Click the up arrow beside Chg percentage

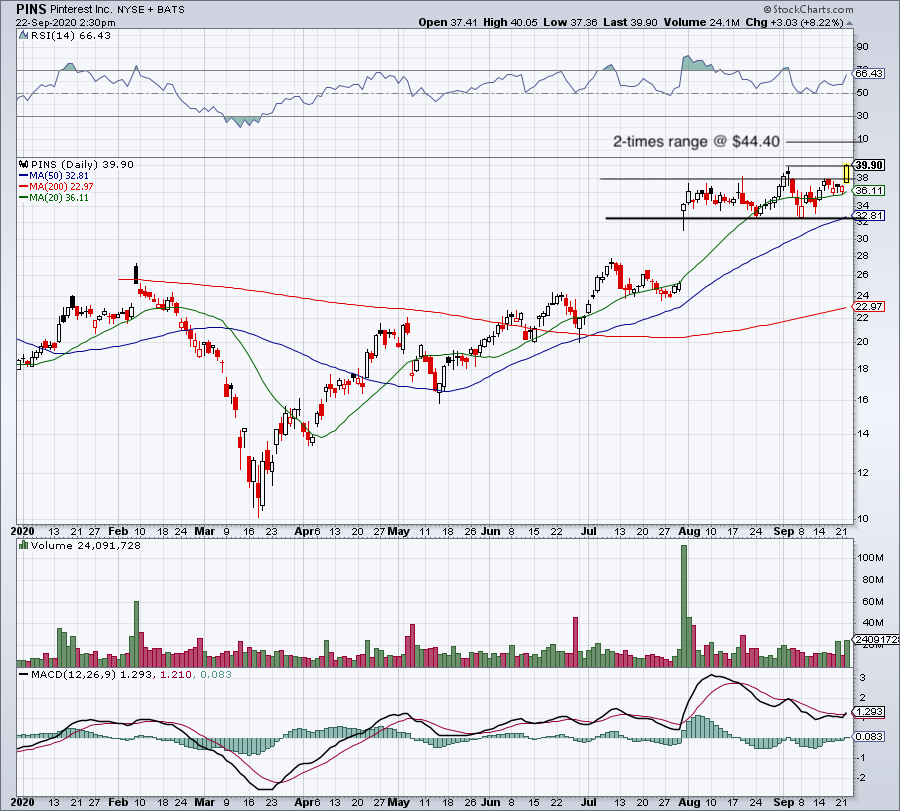pyautogui.click(x=849, y=24)
